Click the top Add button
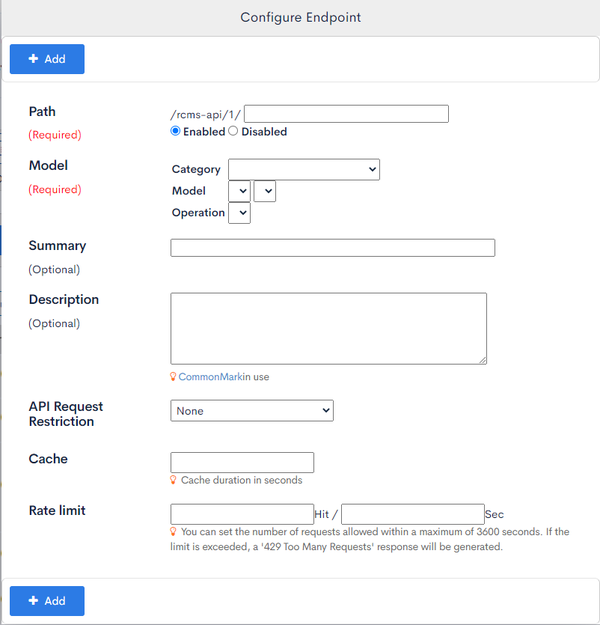The width and height of the screenshot is (600, 625). pos(47,59)
